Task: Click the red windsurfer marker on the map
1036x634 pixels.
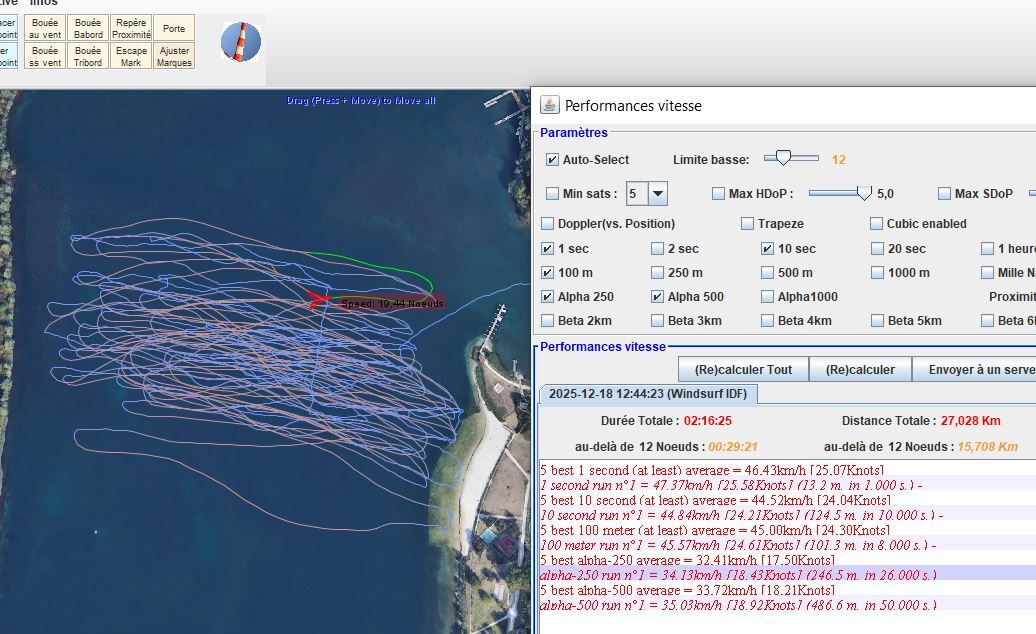Action: pyautogui.click(x=320, y=298)
